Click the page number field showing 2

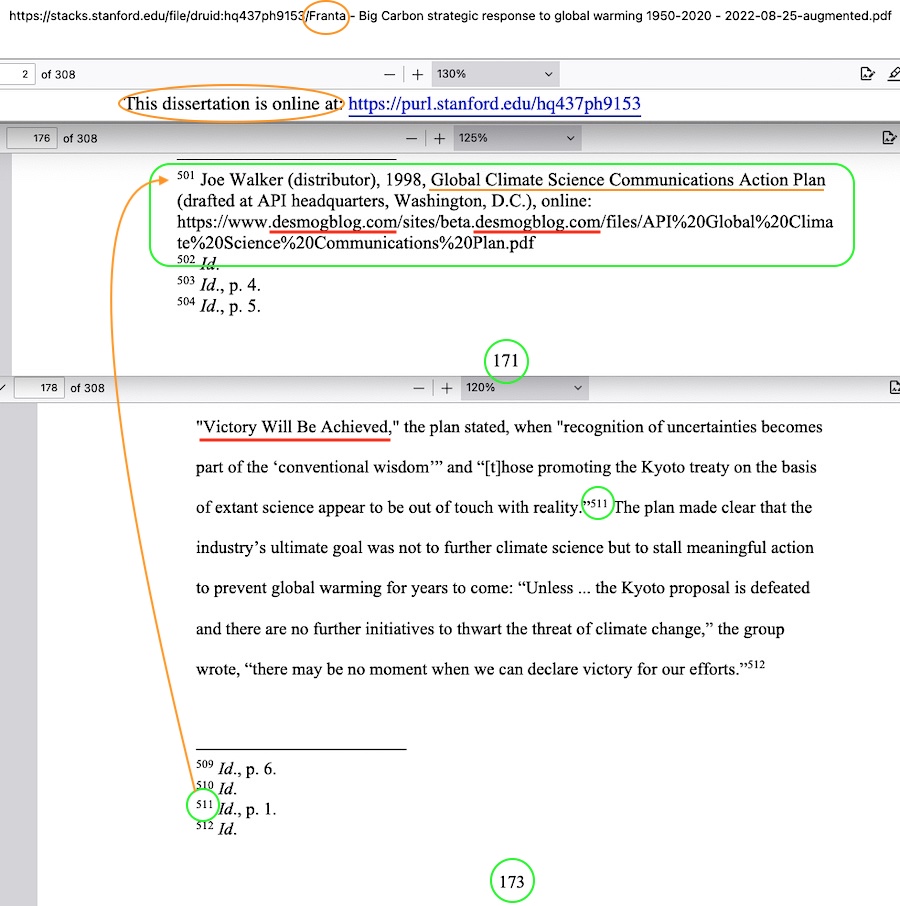click(x=18, y=75)
